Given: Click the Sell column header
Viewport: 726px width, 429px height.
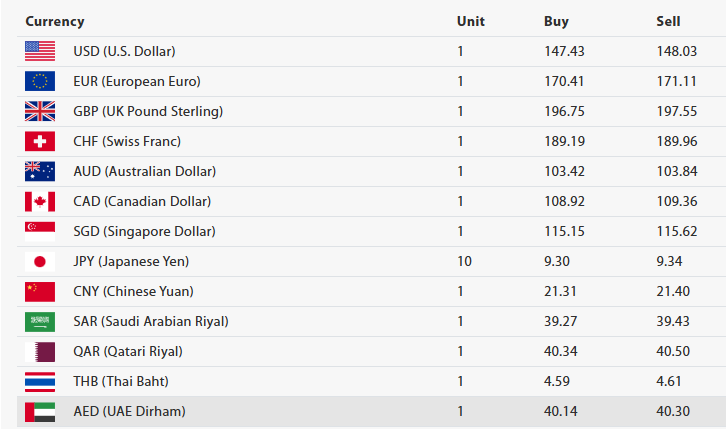Looking at the screenshot, I should [668, 21].
